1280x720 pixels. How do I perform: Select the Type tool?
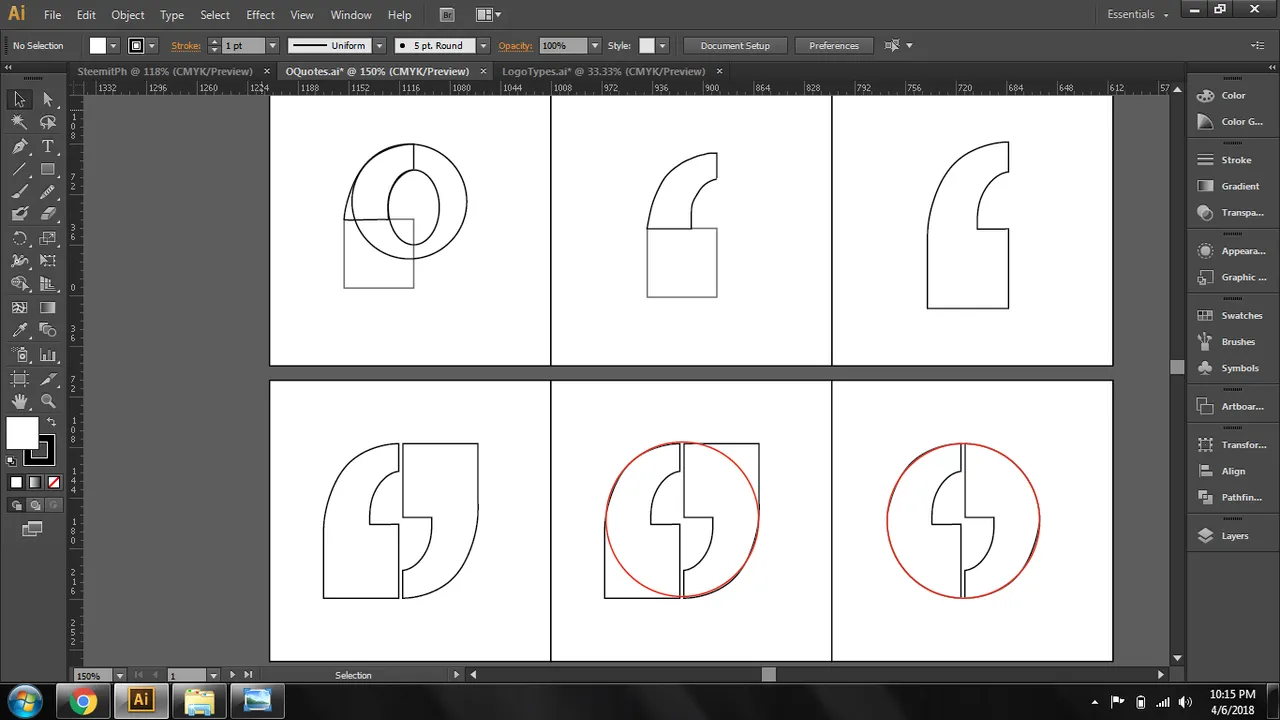point(47,146)
